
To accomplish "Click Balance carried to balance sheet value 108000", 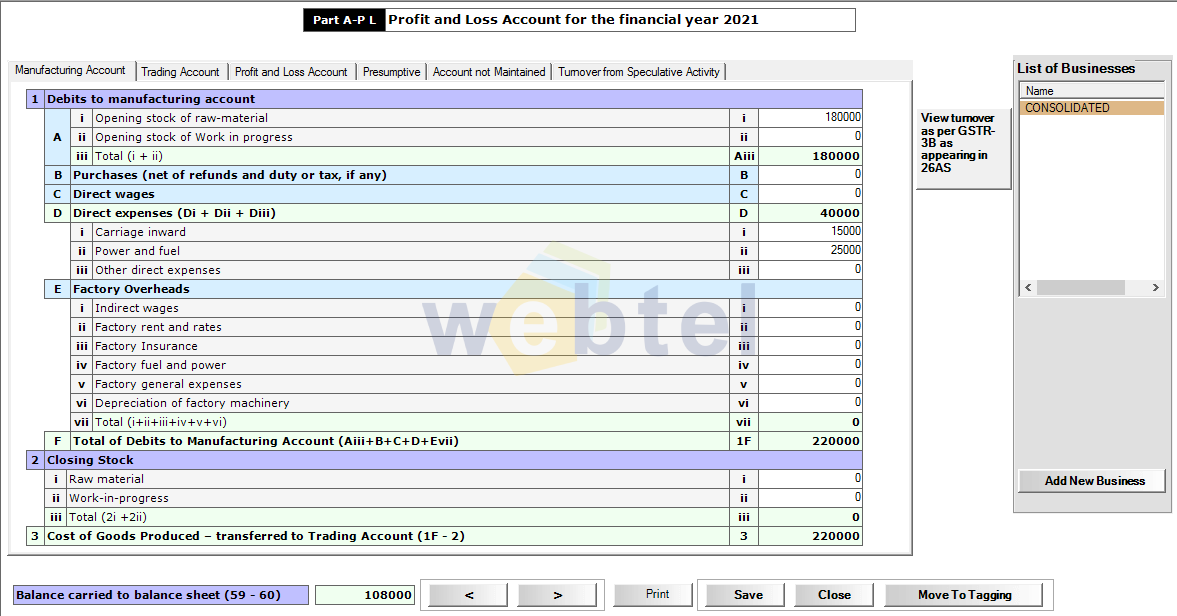I will 365,595.
